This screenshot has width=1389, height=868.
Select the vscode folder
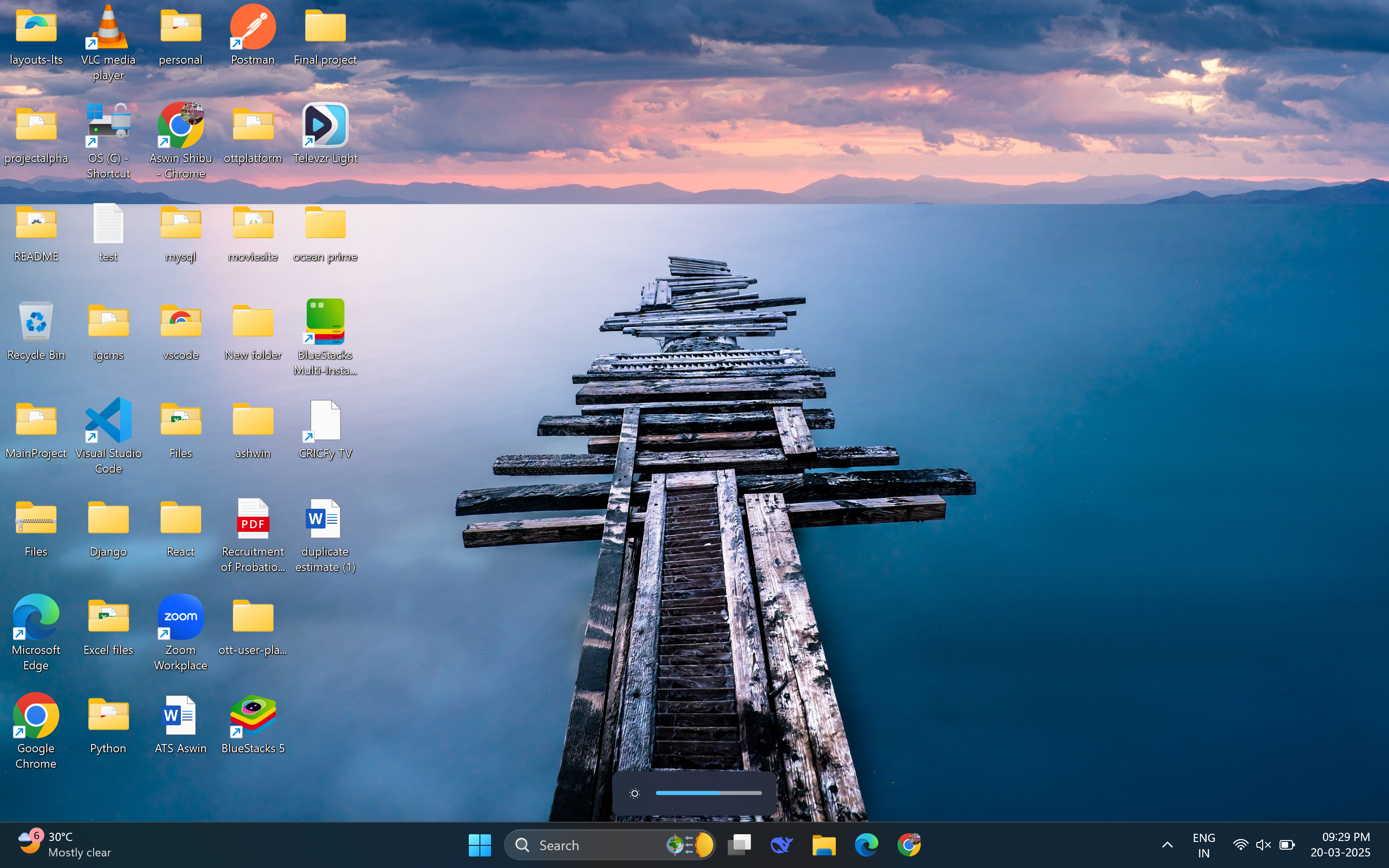[181, 322]
